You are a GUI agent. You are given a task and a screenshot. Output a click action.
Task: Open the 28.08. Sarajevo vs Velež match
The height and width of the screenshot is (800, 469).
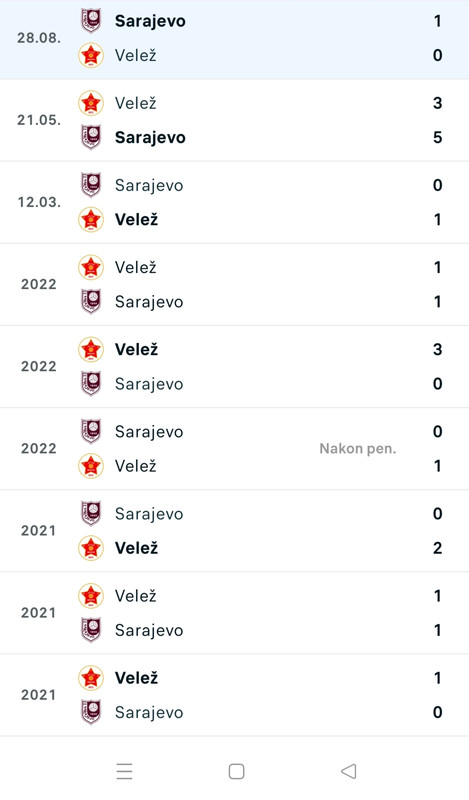(x=234, y=39)
